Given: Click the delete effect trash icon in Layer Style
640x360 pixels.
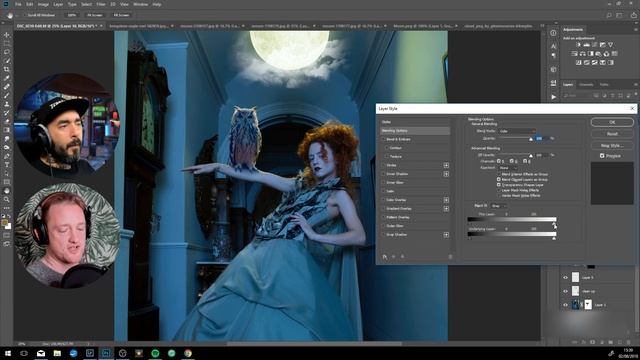Looking at the screenshot, I should pos(450,257).
